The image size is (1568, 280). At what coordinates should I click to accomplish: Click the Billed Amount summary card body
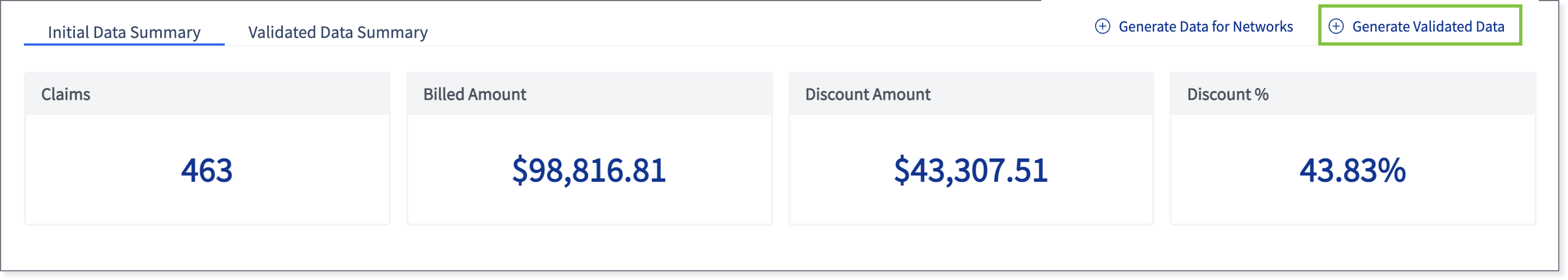click(589, 169)
